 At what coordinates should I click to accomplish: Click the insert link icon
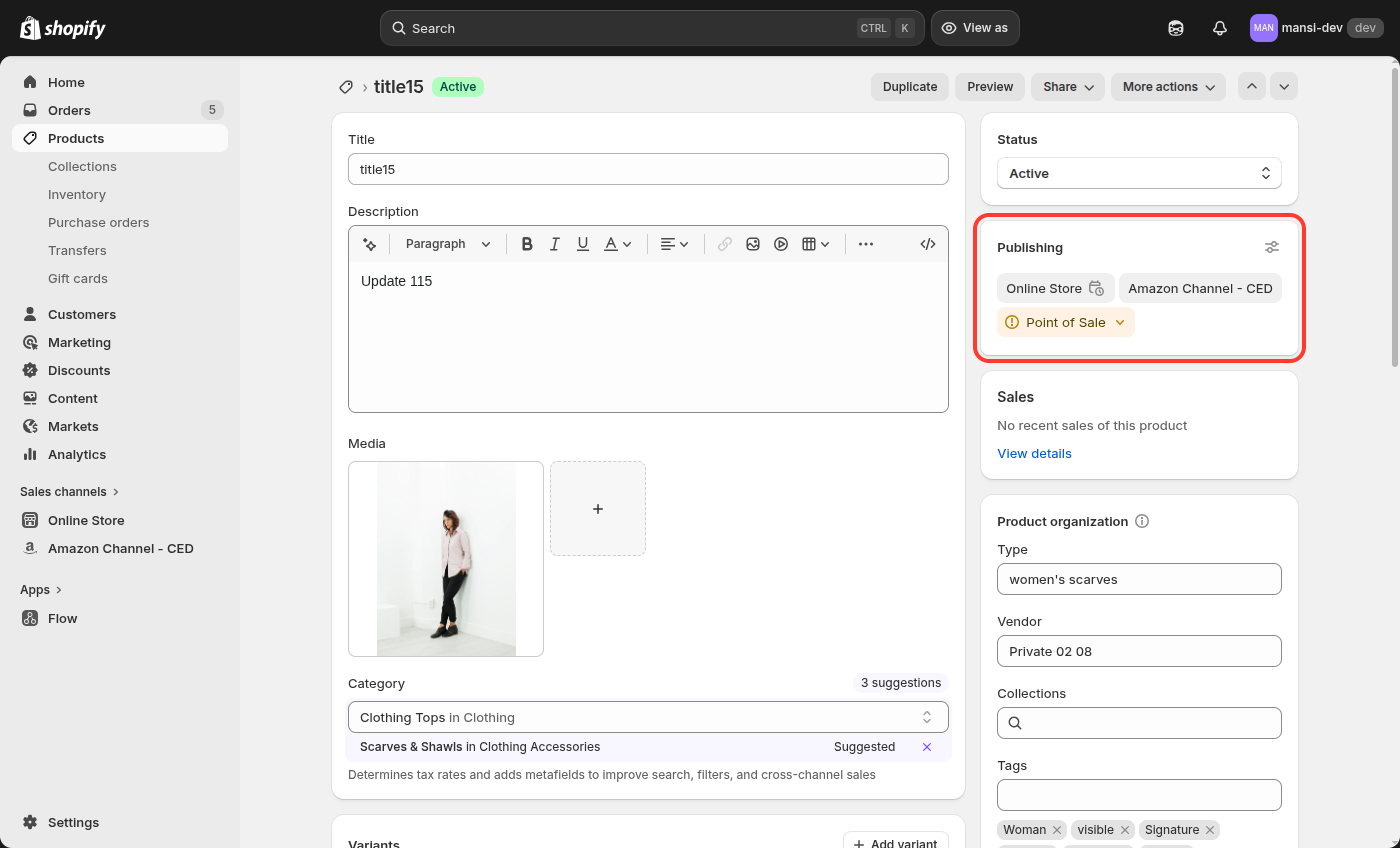coord(725,244)
